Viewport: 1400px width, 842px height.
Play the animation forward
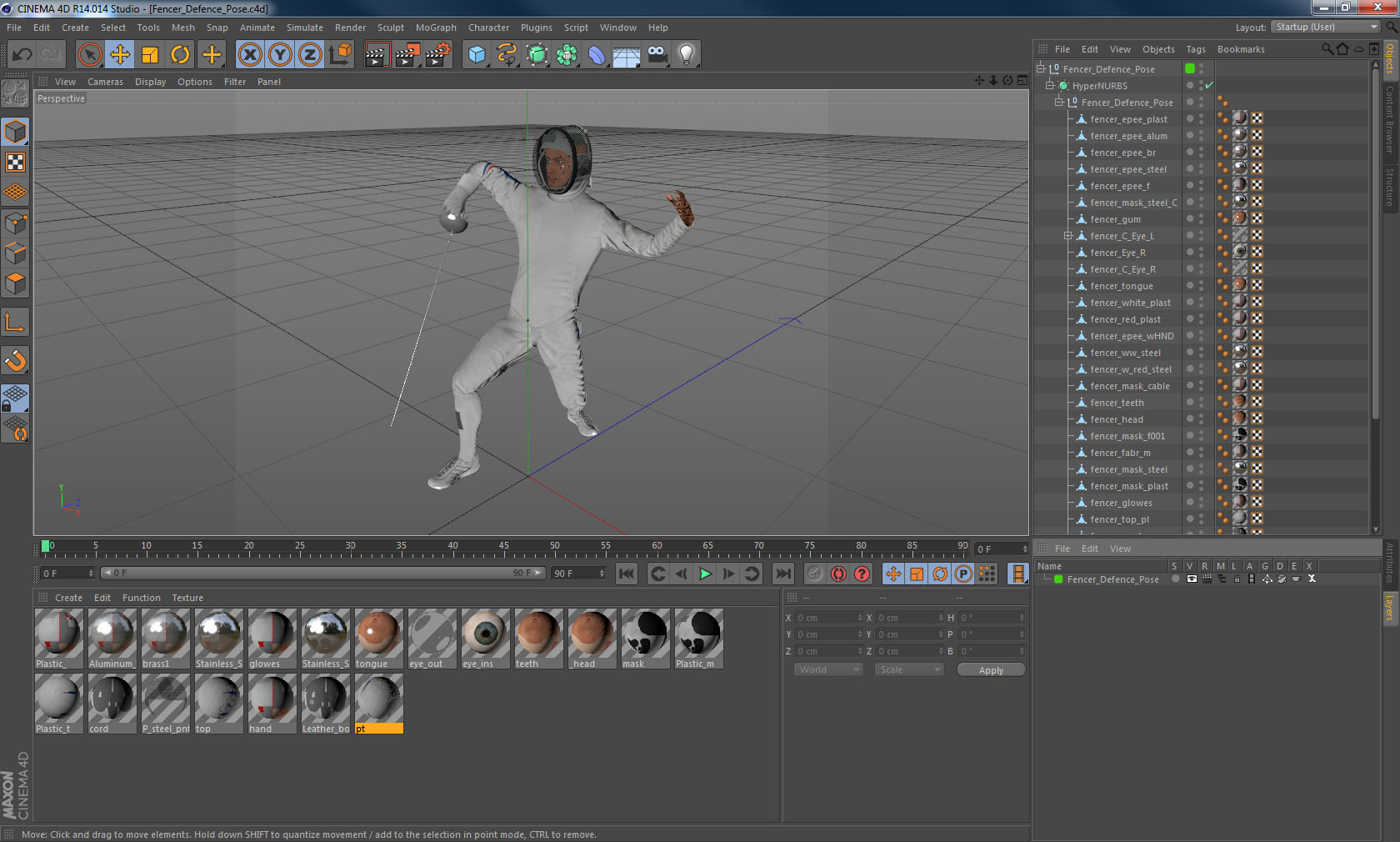coord(705,574)
